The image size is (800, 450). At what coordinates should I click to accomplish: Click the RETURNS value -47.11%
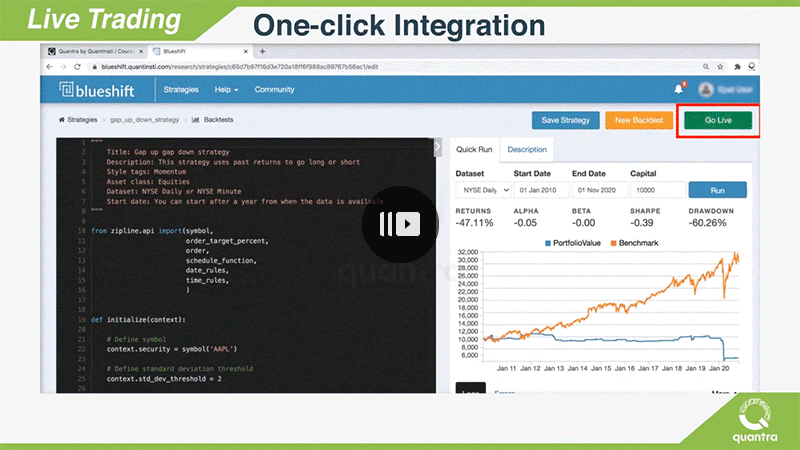474,223
